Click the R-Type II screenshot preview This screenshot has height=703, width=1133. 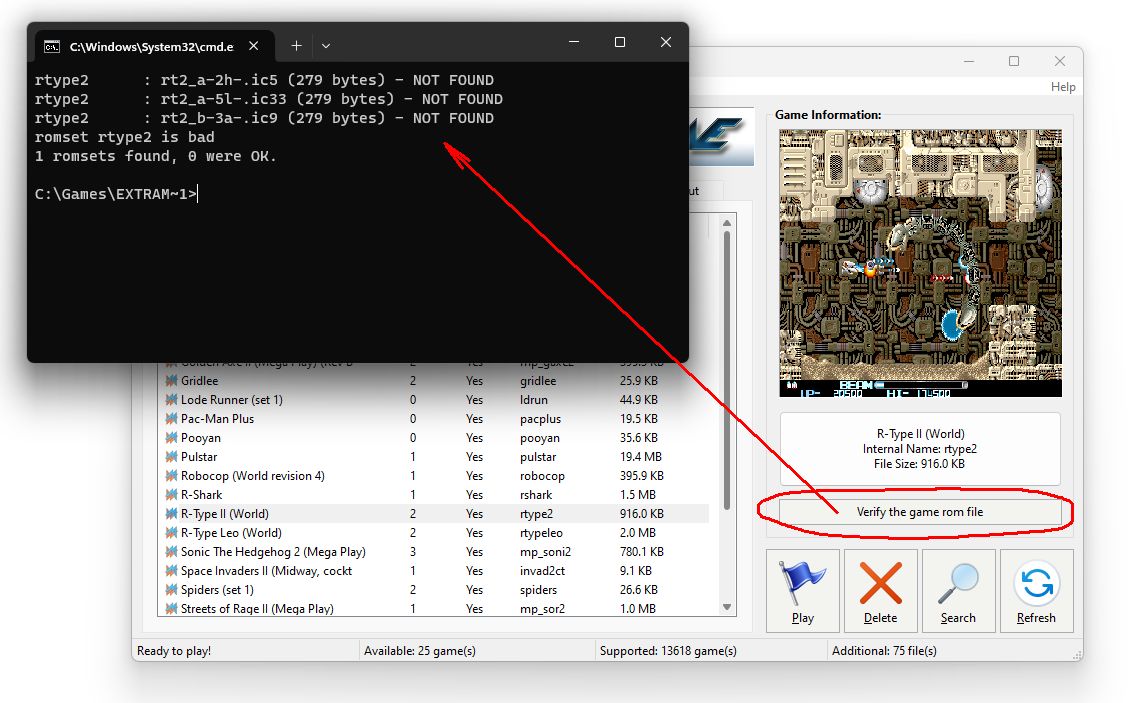pyautogui.click(x=919, y=263)
